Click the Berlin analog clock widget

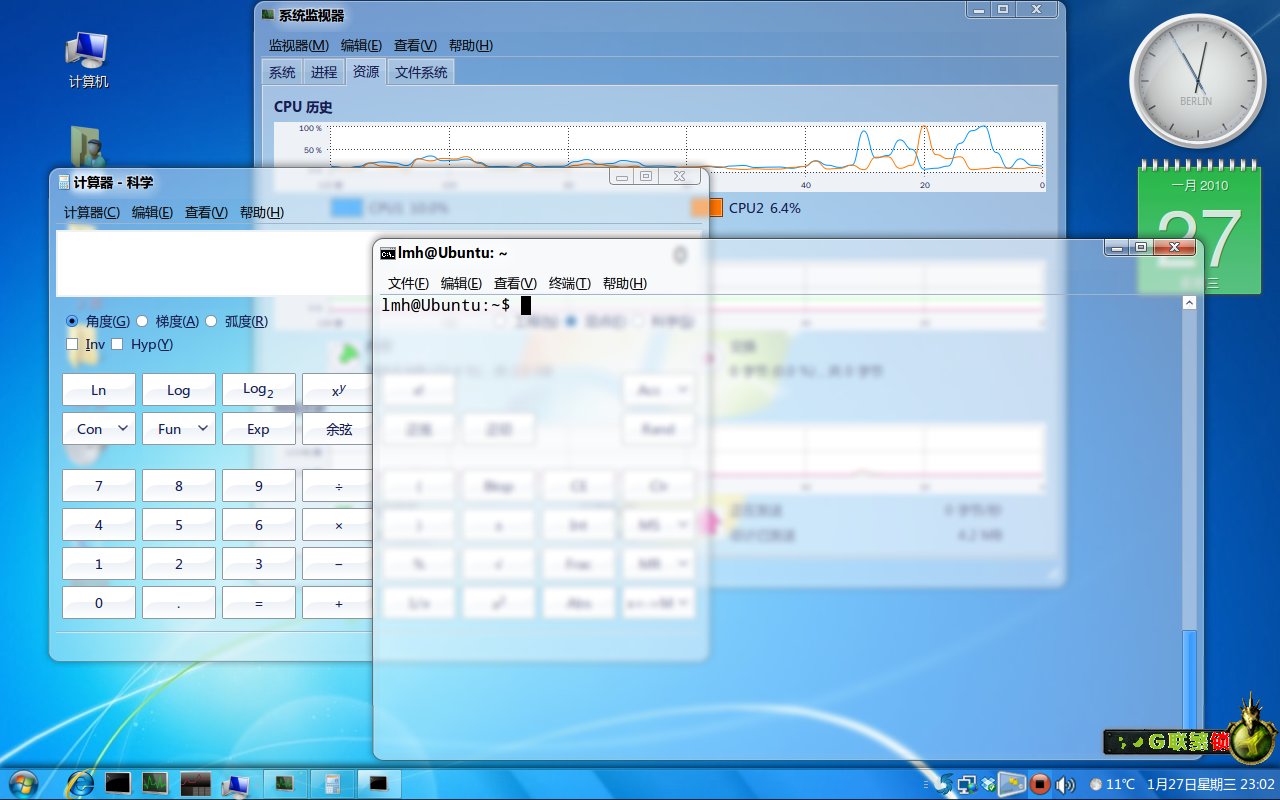coord(1196,81)
